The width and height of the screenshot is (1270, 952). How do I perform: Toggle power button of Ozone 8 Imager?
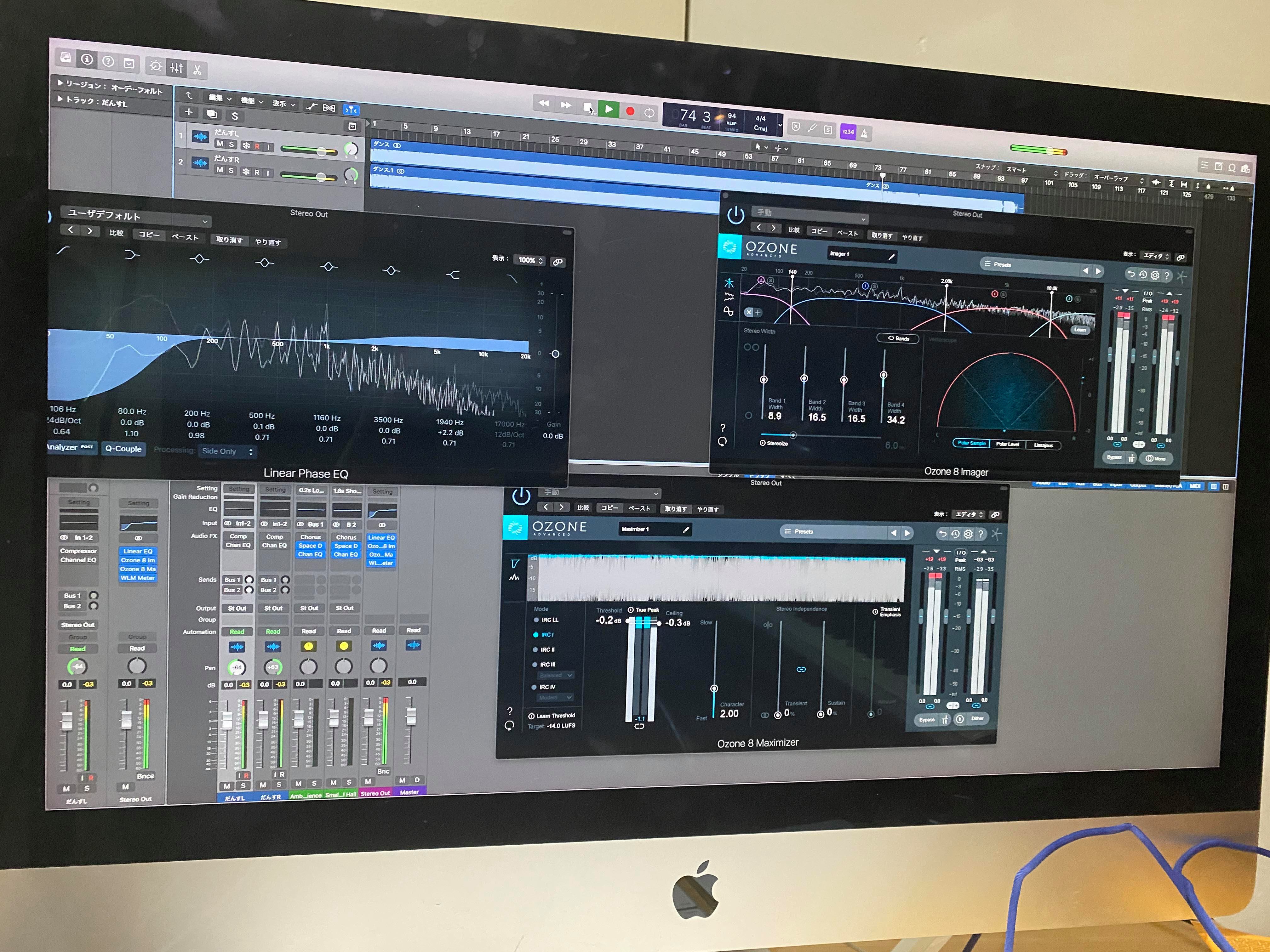click(735, 216)
